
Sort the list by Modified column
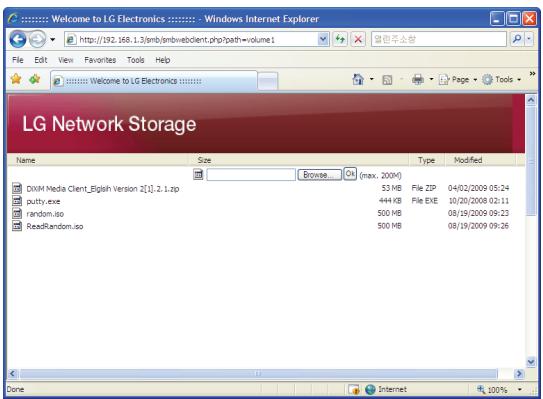coord(468,160)
